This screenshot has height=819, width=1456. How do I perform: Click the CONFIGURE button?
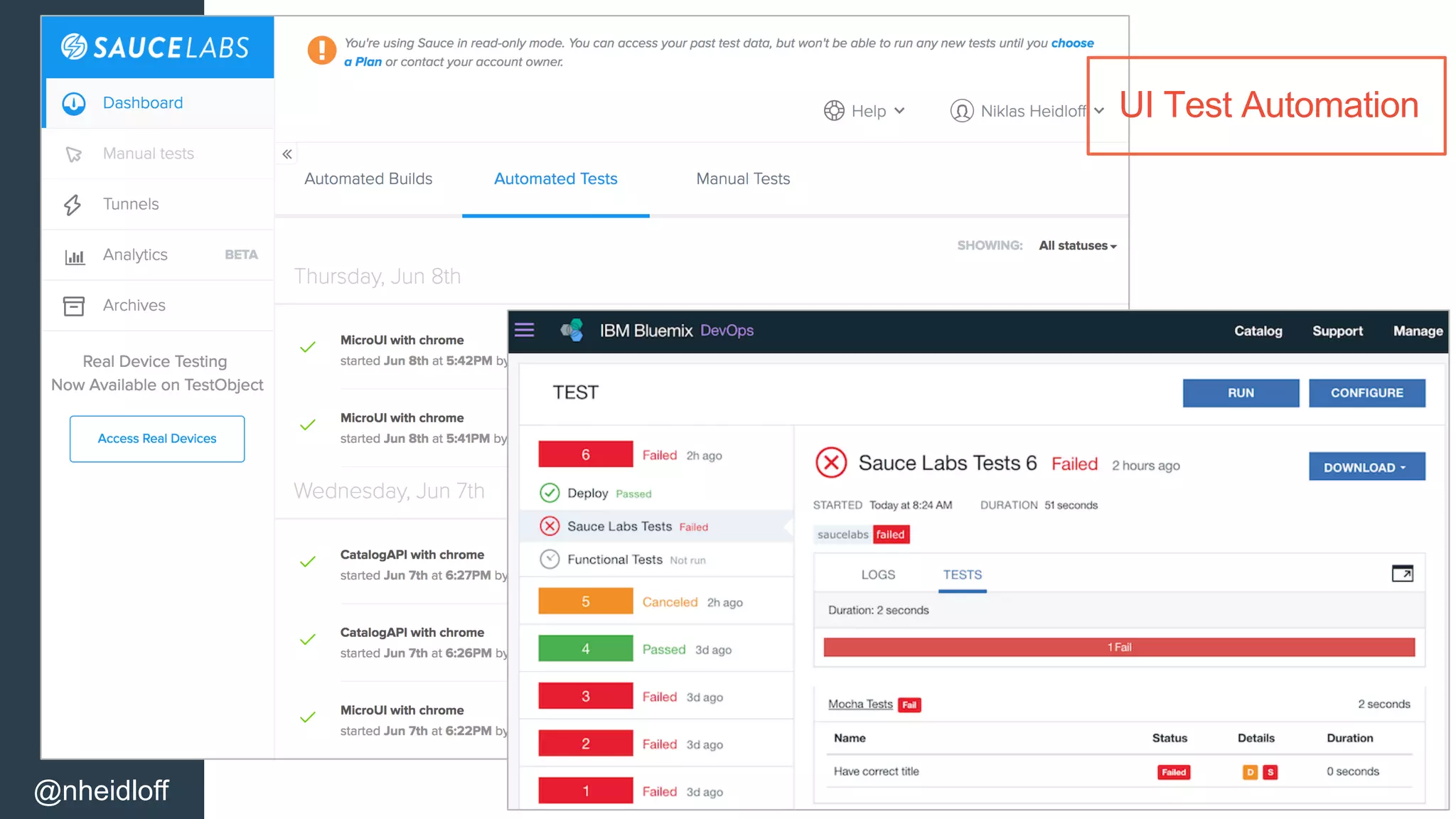pos(1366,393)
